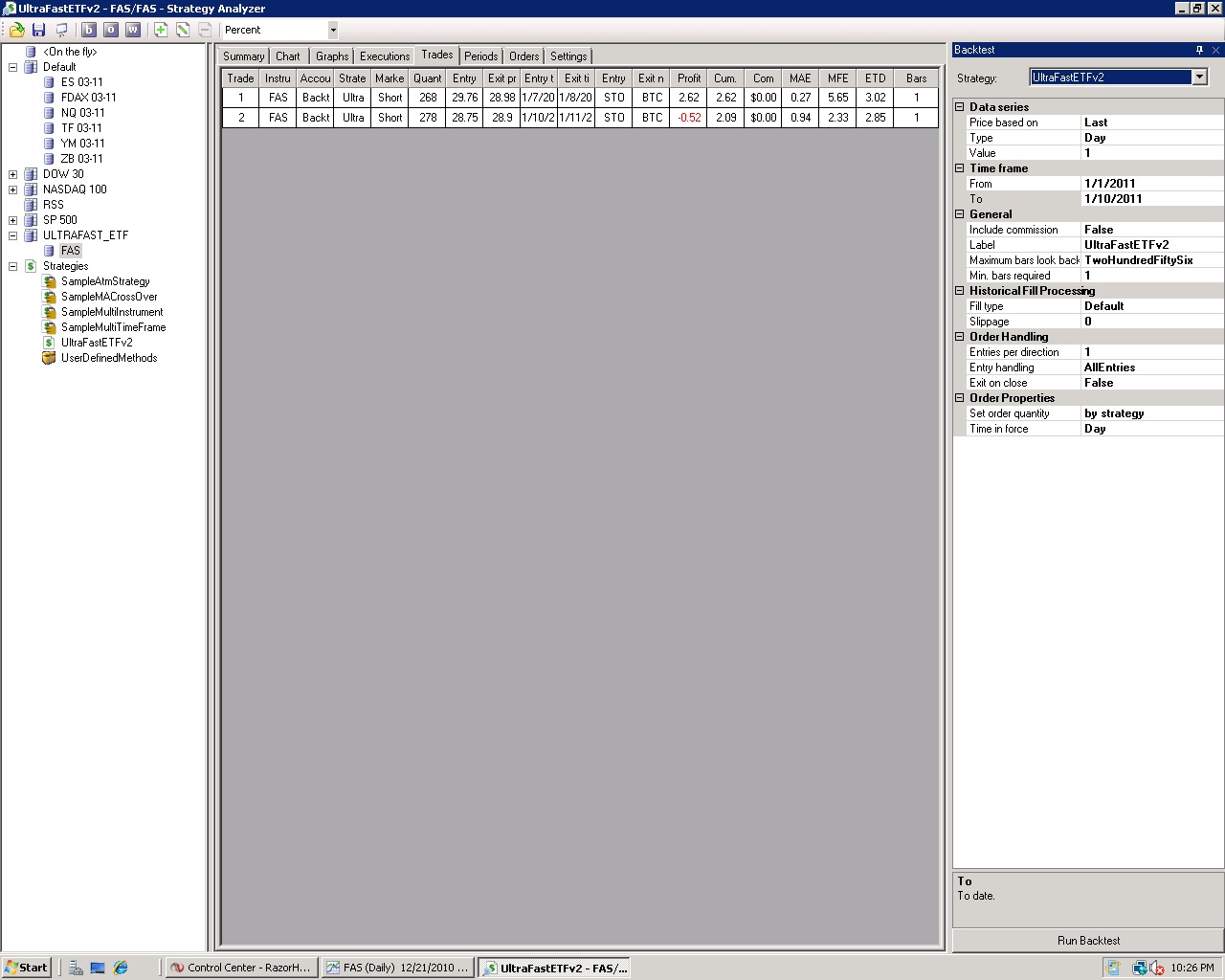Switch to the Executions tab

385,56
